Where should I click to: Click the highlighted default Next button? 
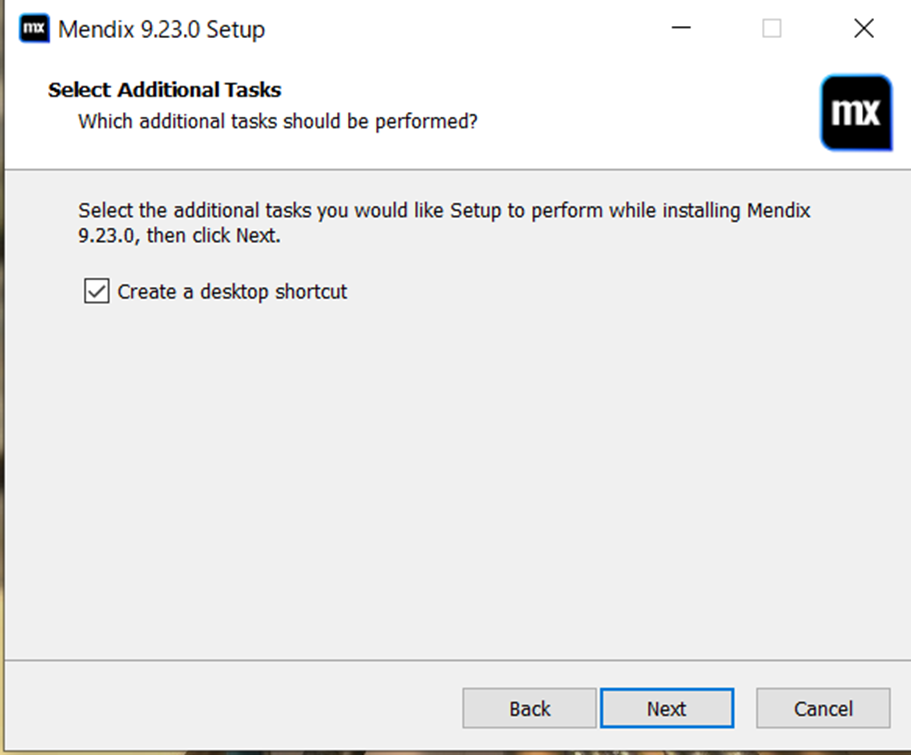coord(667,708)
